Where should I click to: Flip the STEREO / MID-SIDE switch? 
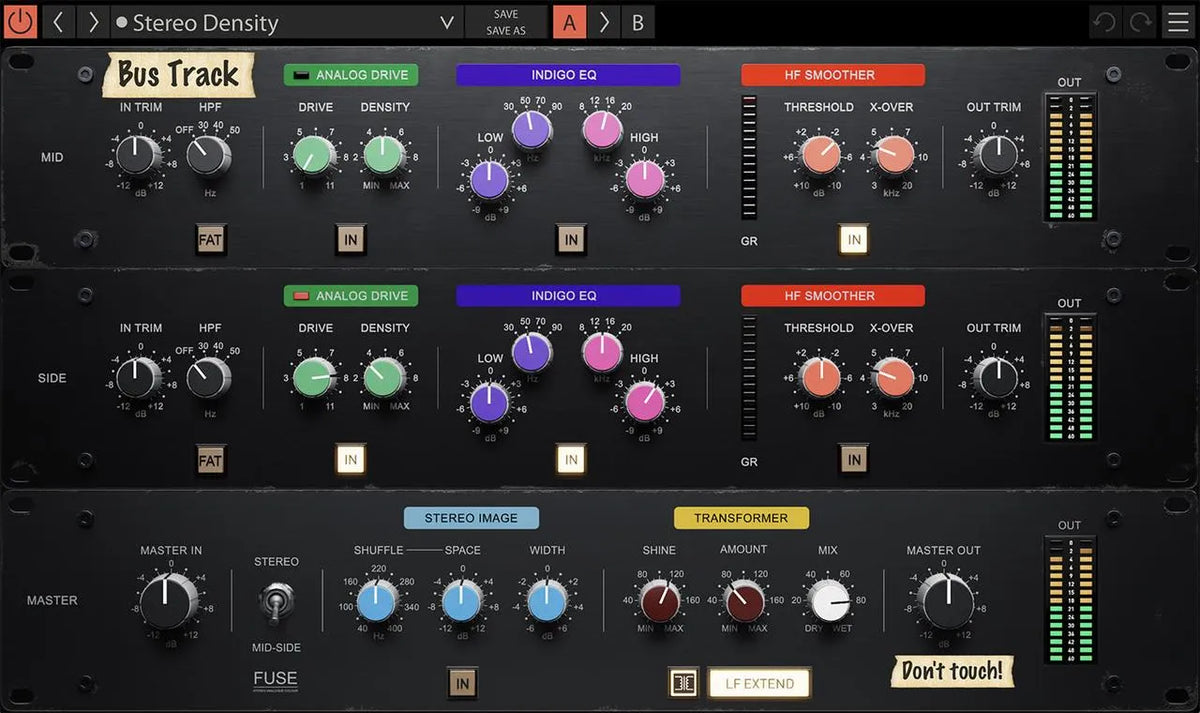click(x=277, y=601)
